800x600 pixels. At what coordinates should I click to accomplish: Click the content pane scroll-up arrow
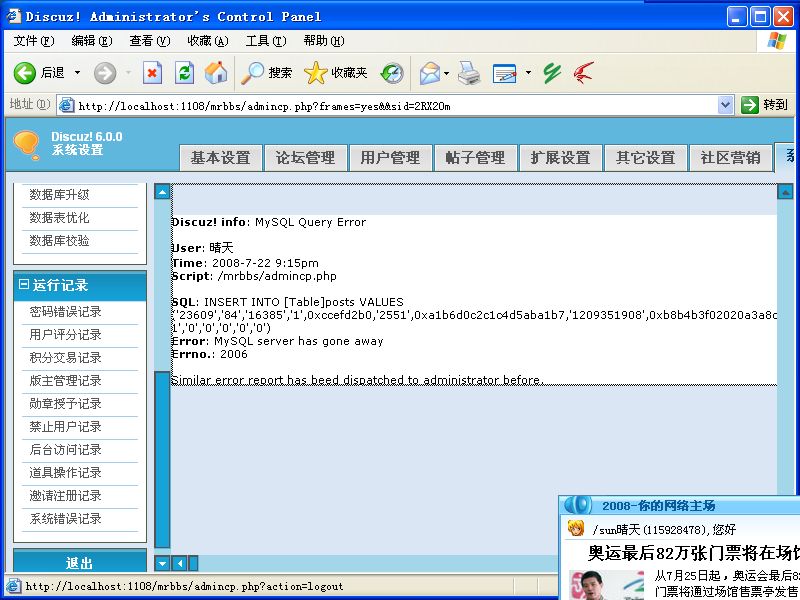point(785,192)
